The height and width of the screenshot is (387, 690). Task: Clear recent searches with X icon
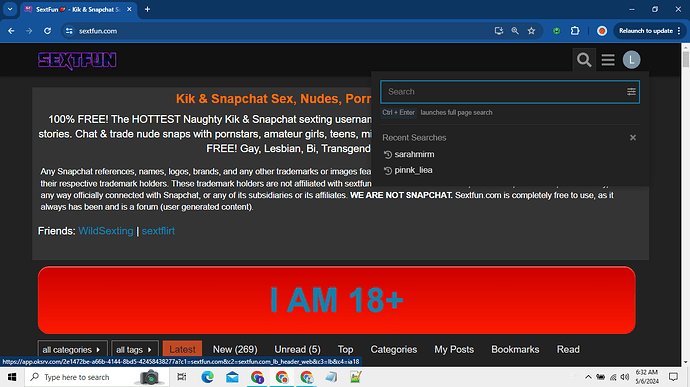click(633, 138)
